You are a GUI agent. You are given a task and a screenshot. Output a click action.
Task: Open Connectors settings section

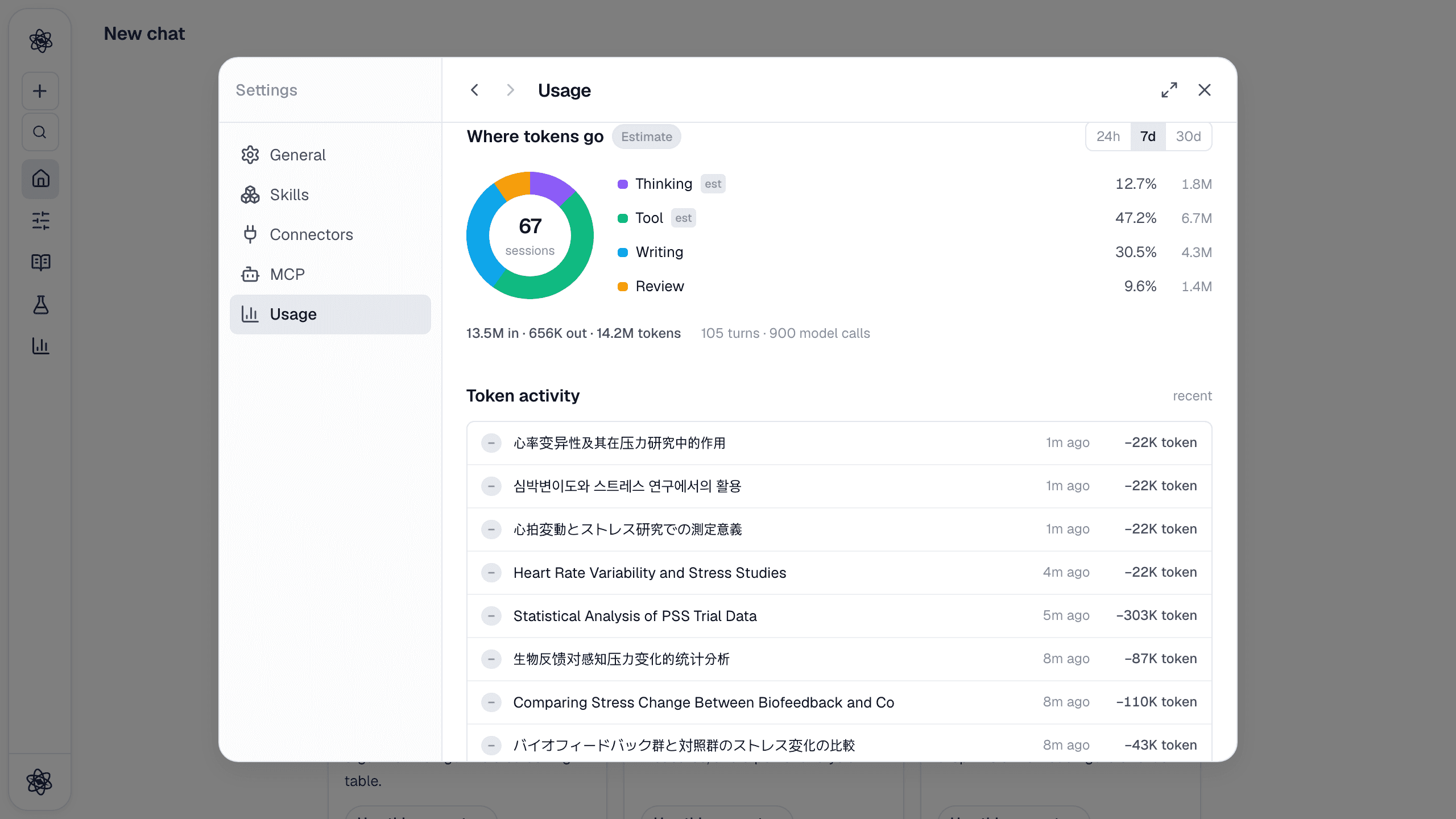[330, 234]
